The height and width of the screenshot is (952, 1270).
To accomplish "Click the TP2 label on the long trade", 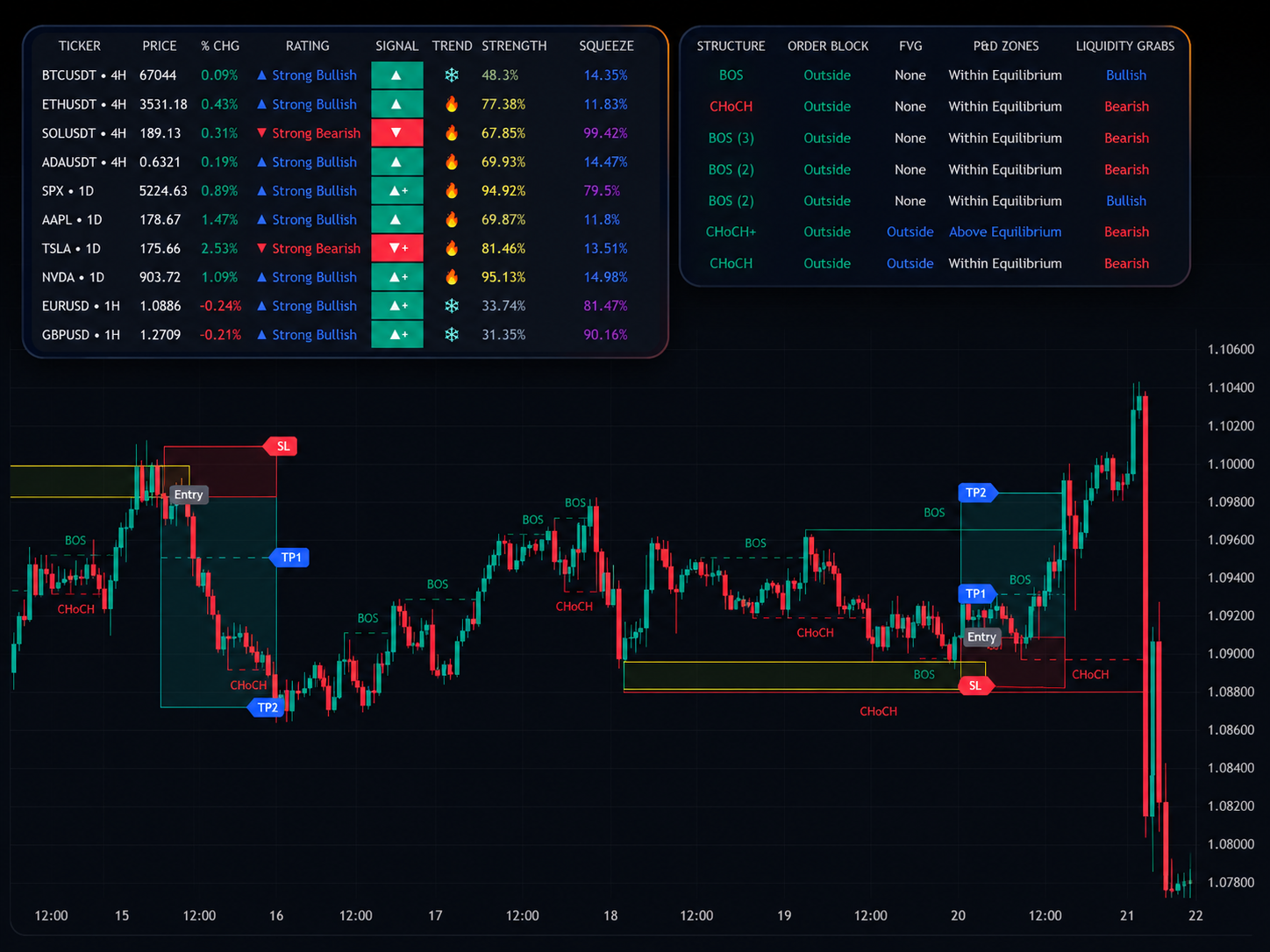I will (977, 493).
